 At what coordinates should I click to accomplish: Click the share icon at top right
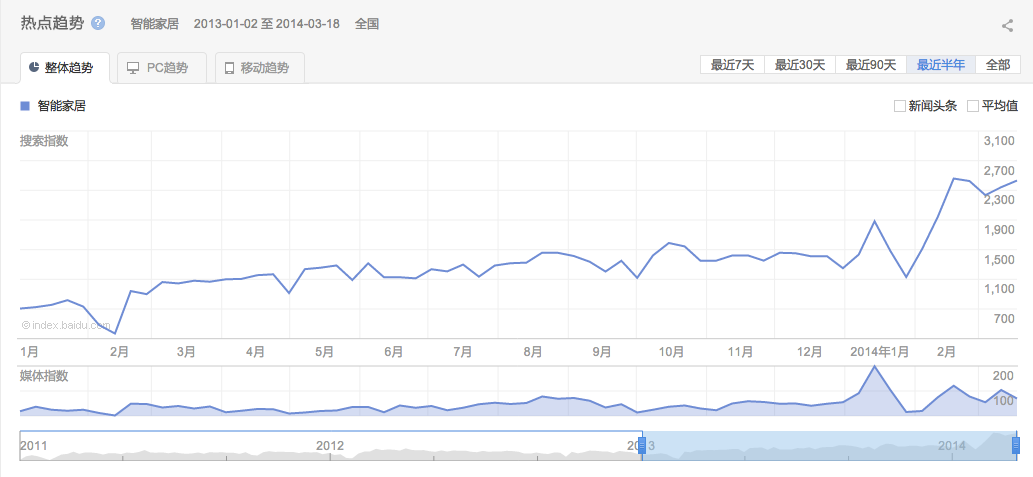(1008, 26)
